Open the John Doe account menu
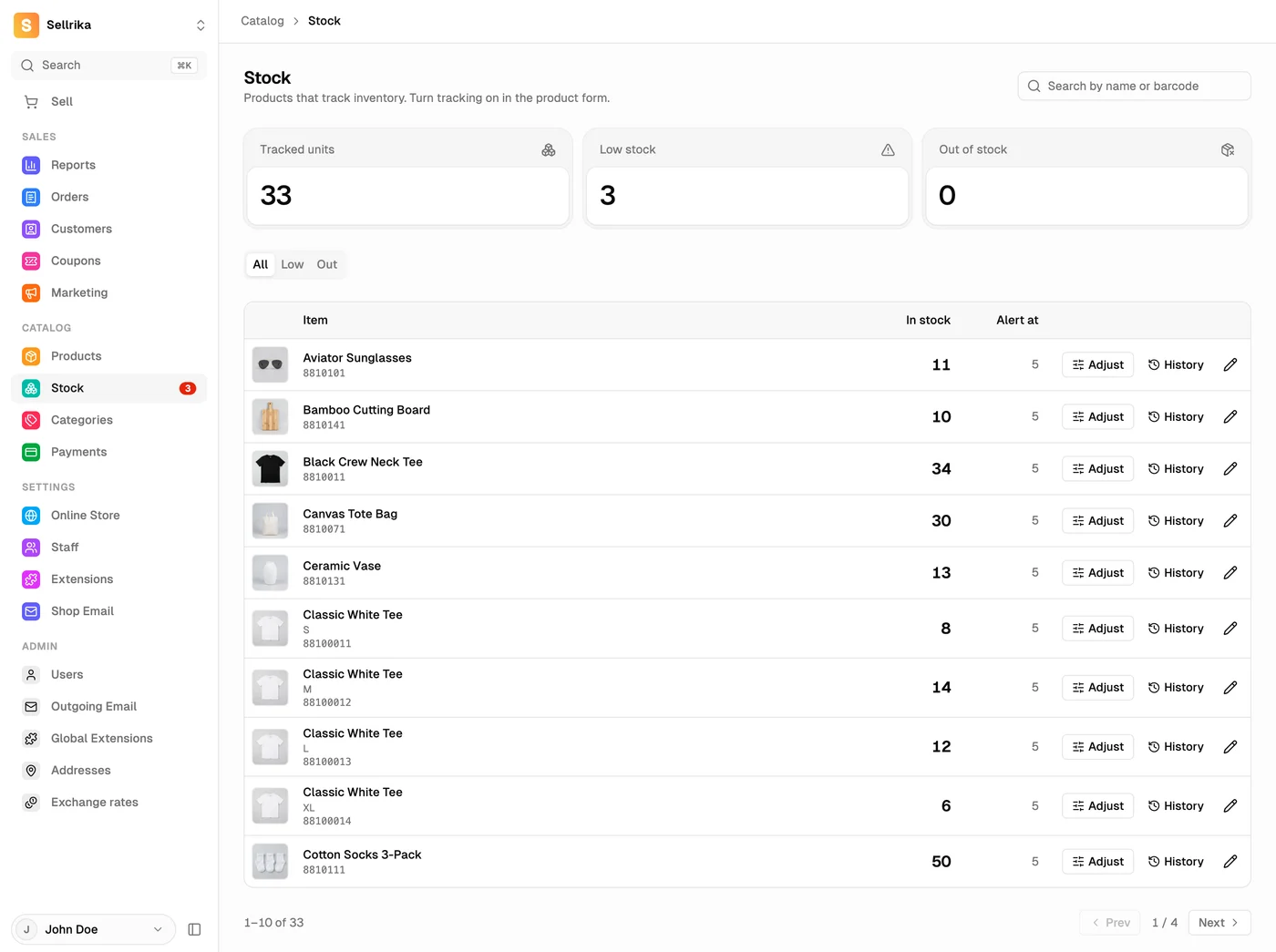This screenshot has height=952, width=1276. point(93,929)
